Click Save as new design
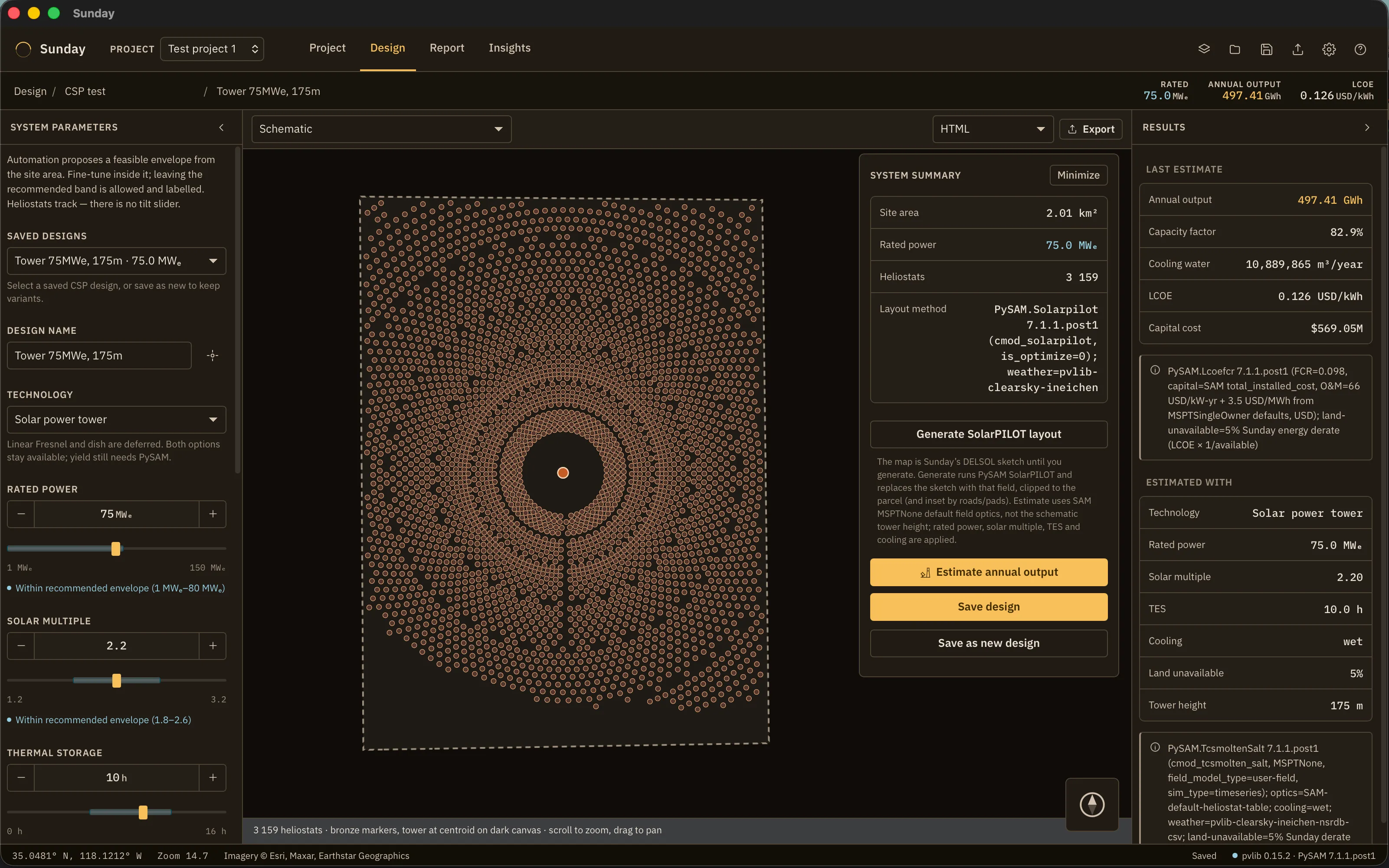This screenshot has width=1389, height=868. tap(988, 643)
